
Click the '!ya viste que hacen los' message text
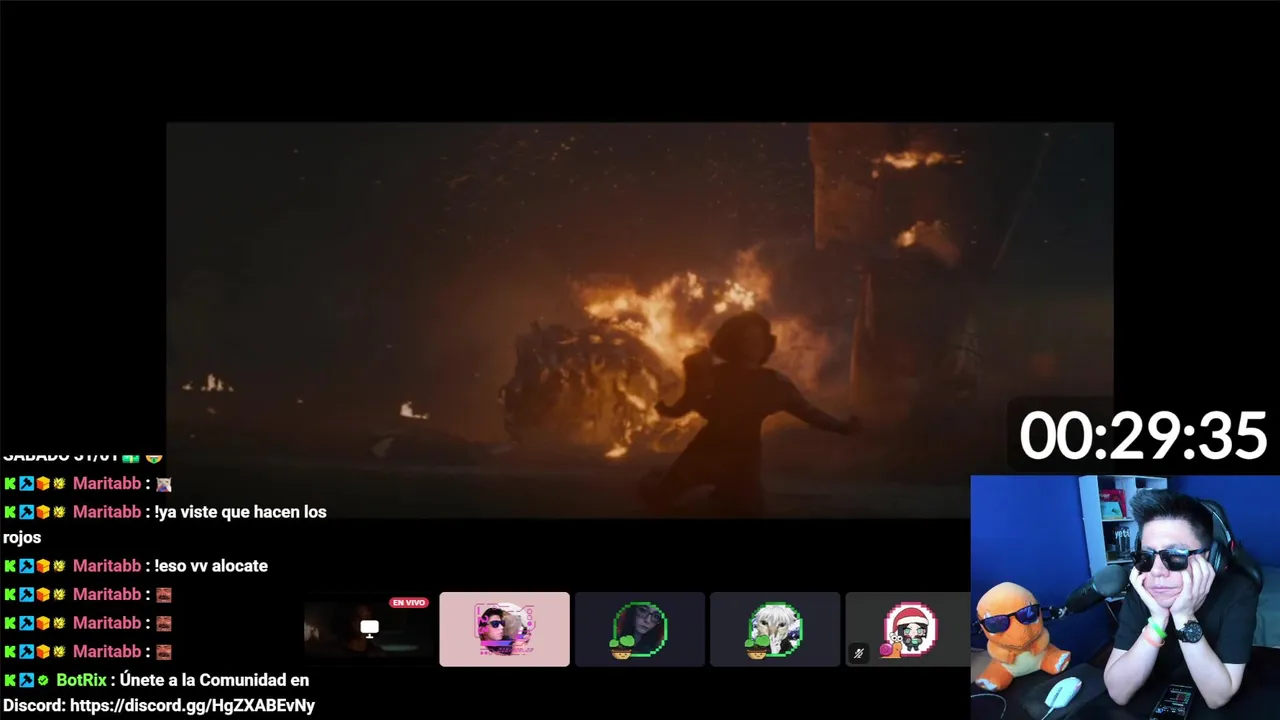coord(240,512)
